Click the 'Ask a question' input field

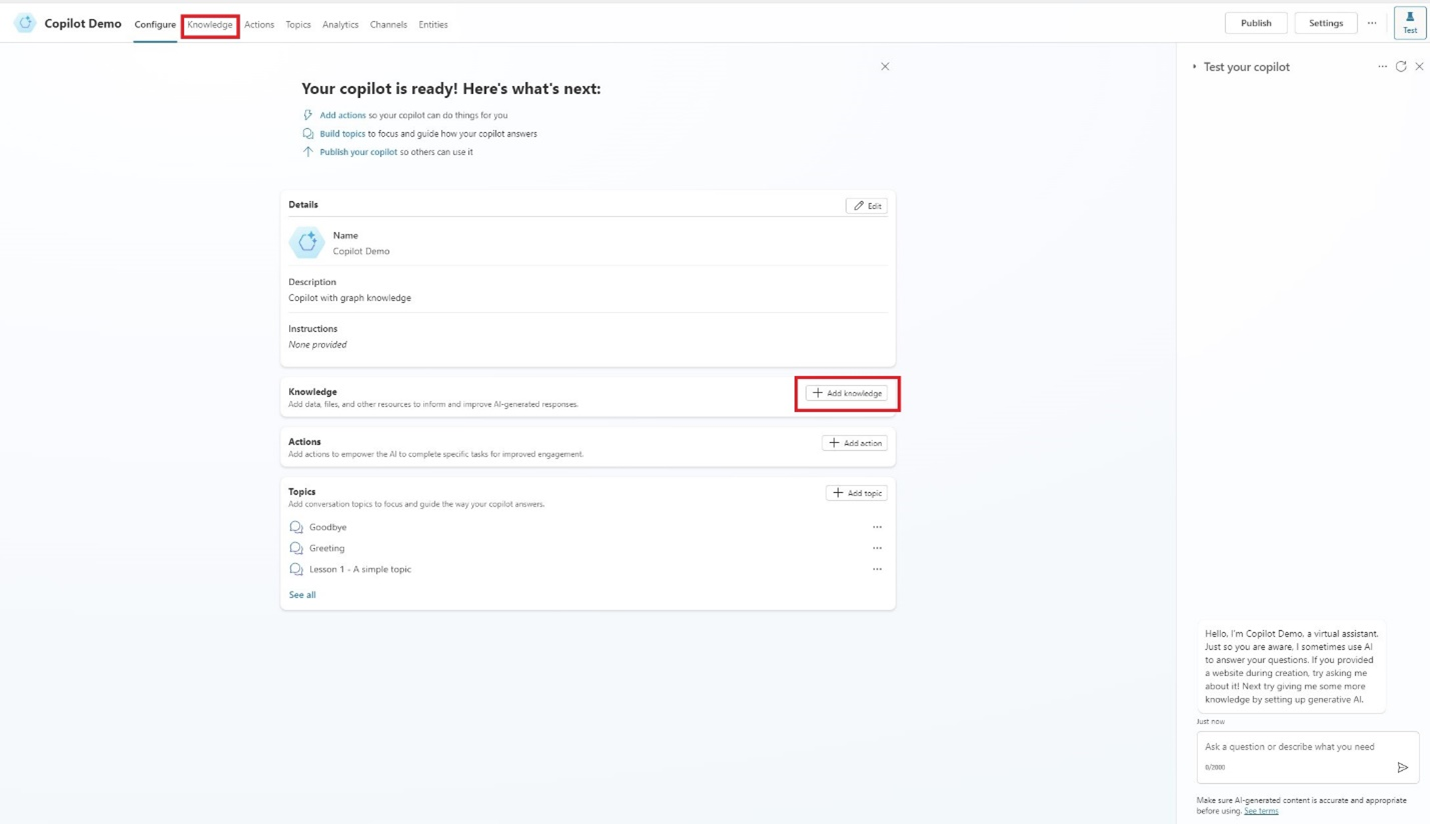pyautogui.click(x=1308, y=757)
